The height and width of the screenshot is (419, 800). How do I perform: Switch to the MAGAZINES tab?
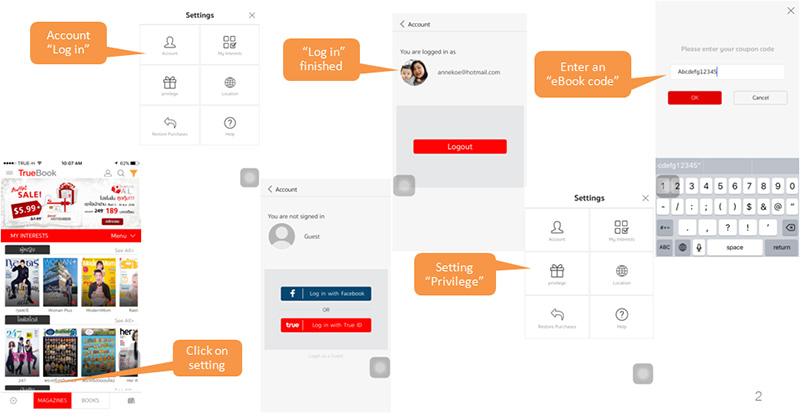[x=52, y=400]
